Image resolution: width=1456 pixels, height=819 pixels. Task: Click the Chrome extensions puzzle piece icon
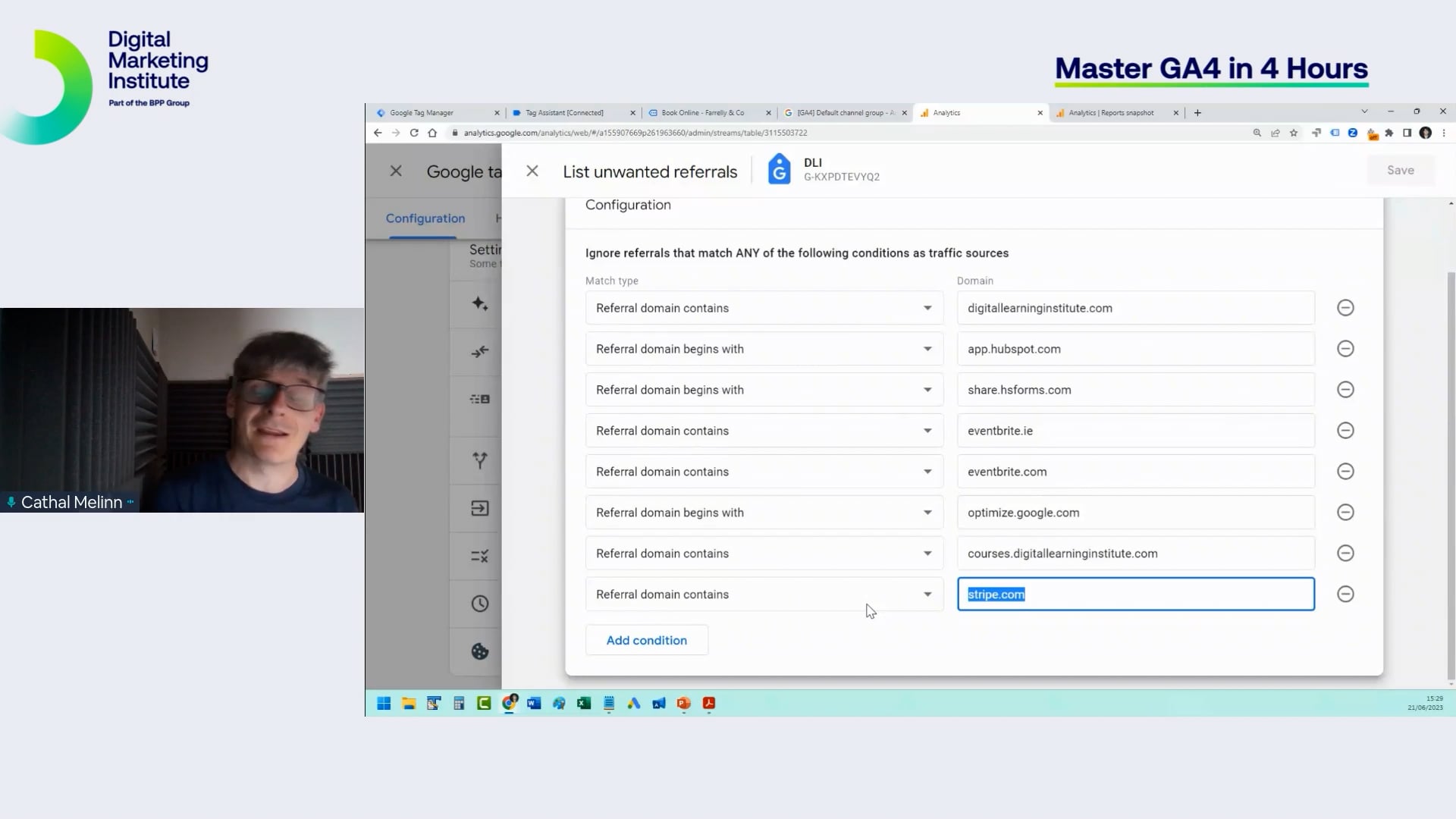[1390, 133]
